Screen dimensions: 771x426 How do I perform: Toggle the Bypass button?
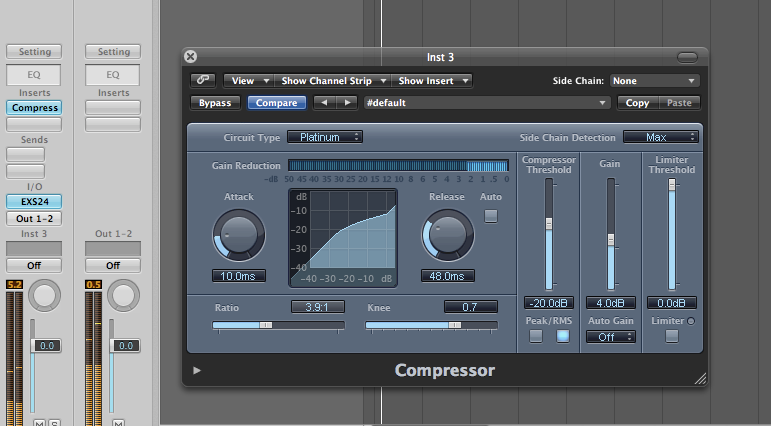[215, 103]
